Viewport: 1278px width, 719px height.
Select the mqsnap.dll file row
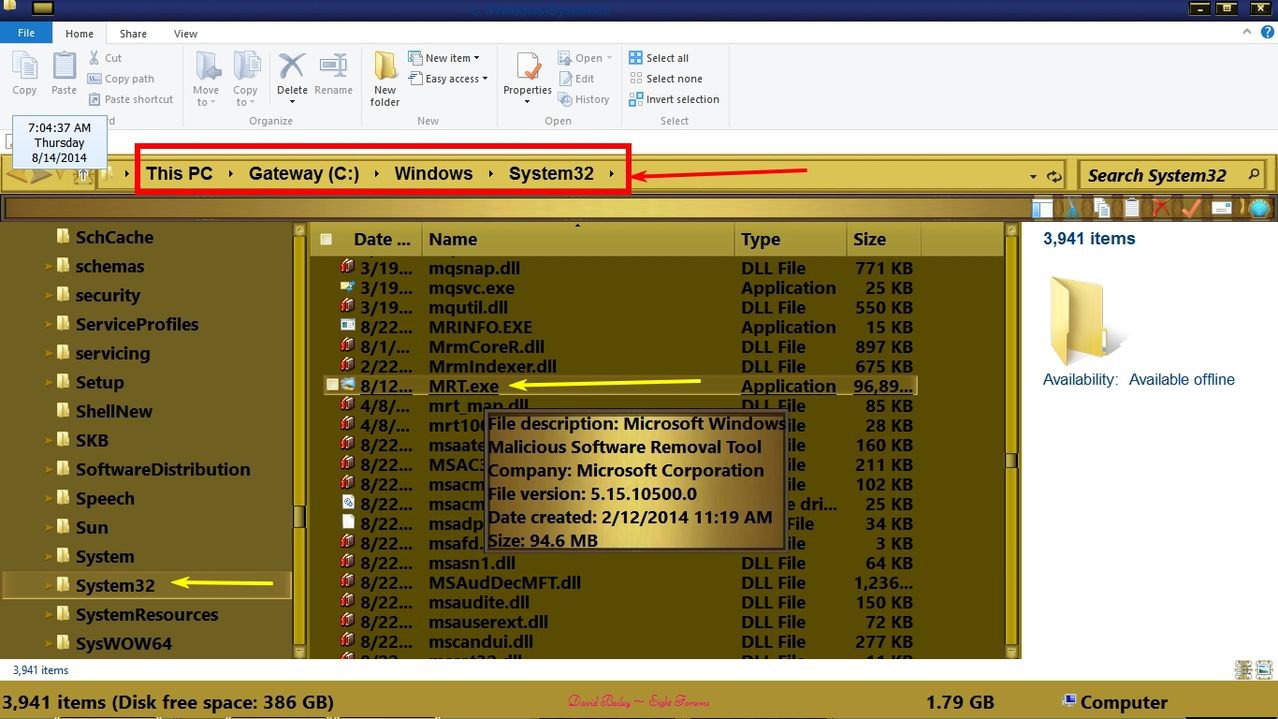[620, 268]
